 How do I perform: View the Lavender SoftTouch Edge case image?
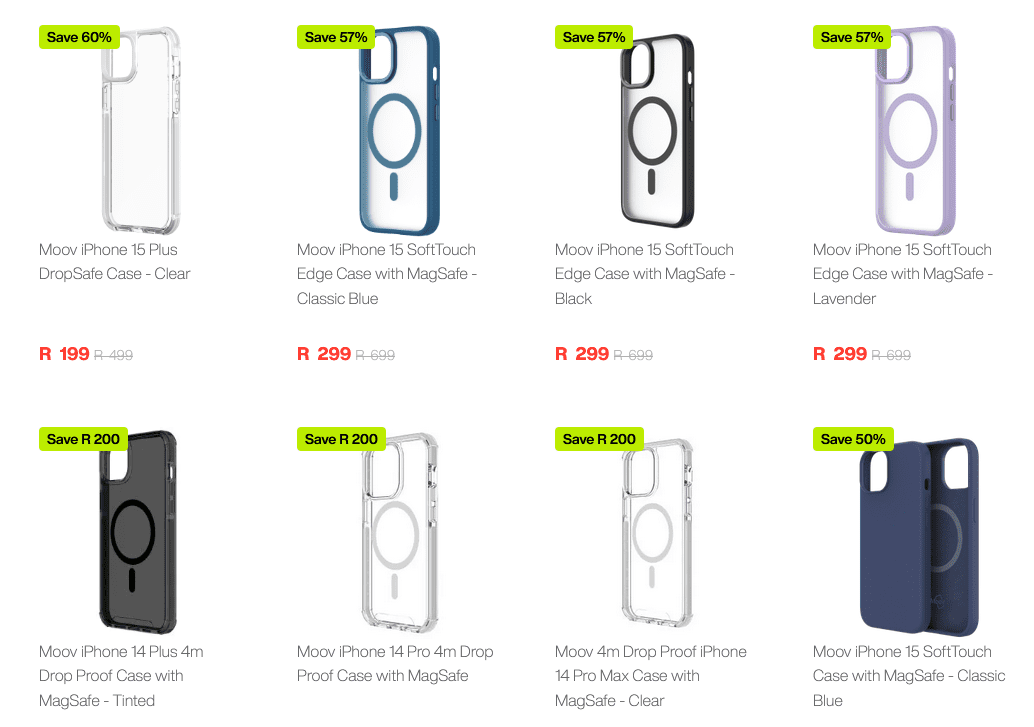[x=915, y=130]
